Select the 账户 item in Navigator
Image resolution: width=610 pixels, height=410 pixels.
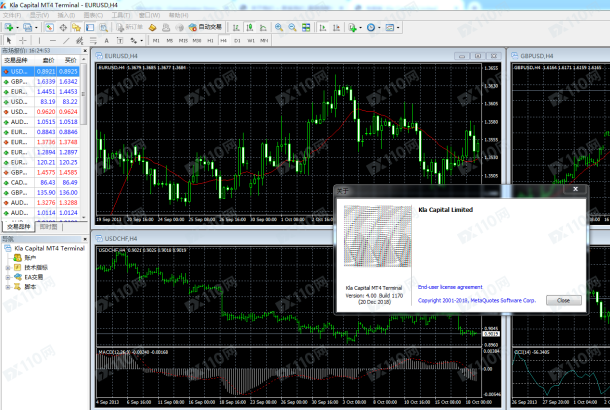click(30, 258)
